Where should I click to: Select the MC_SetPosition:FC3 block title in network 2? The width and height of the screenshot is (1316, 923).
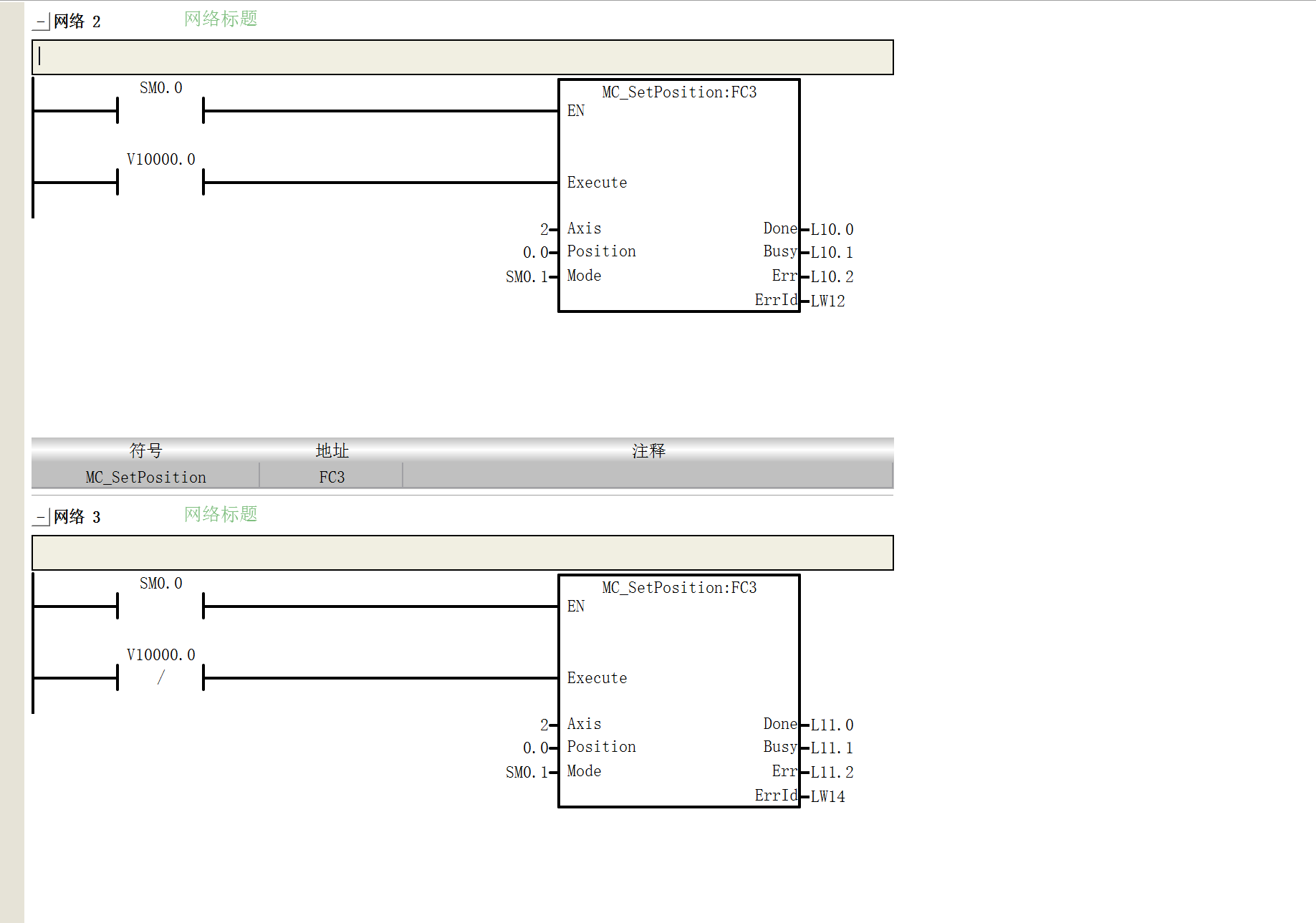pyautogui.click(x=679, y=92)
